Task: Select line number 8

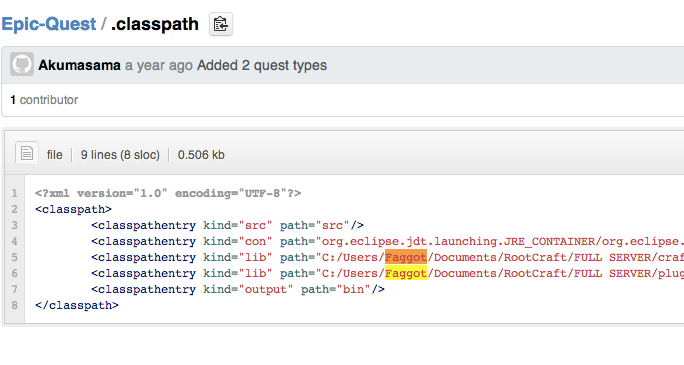Action: click(x=14, y=305)
